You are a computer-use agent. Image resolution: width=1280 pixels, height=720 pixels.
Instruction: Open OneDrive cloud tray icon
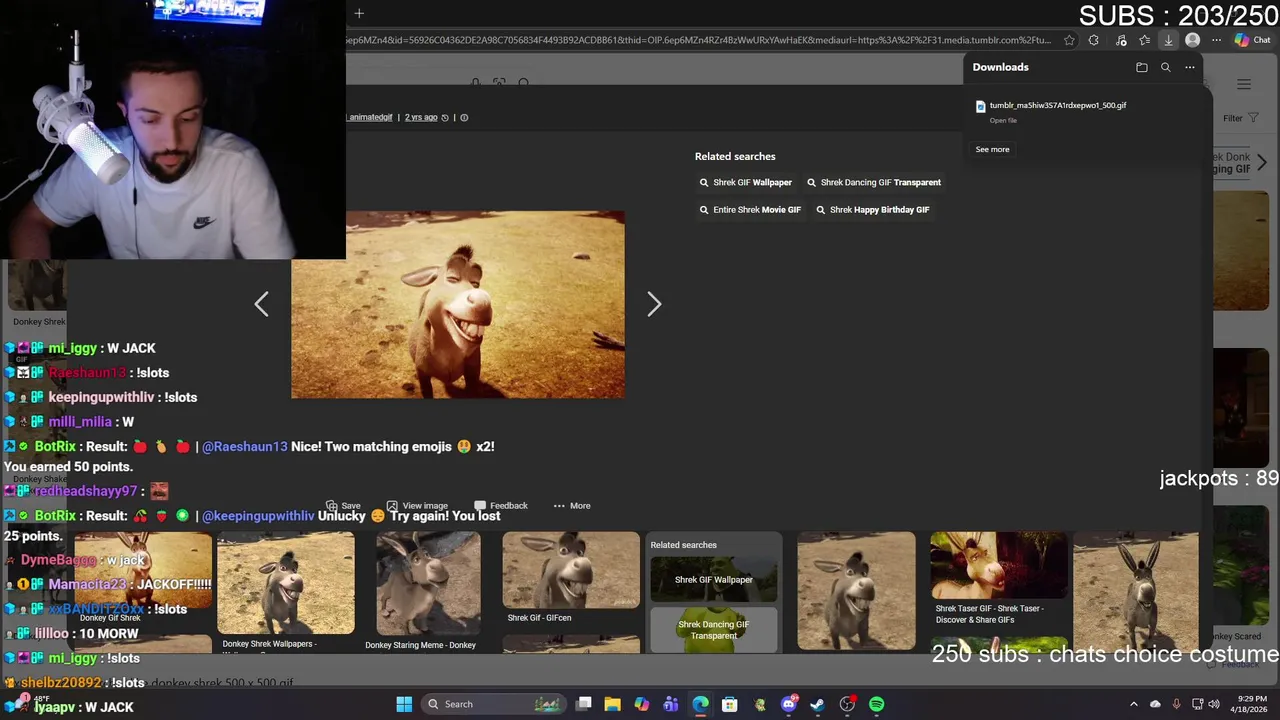pyautogui.click(x=1156, y=704)
